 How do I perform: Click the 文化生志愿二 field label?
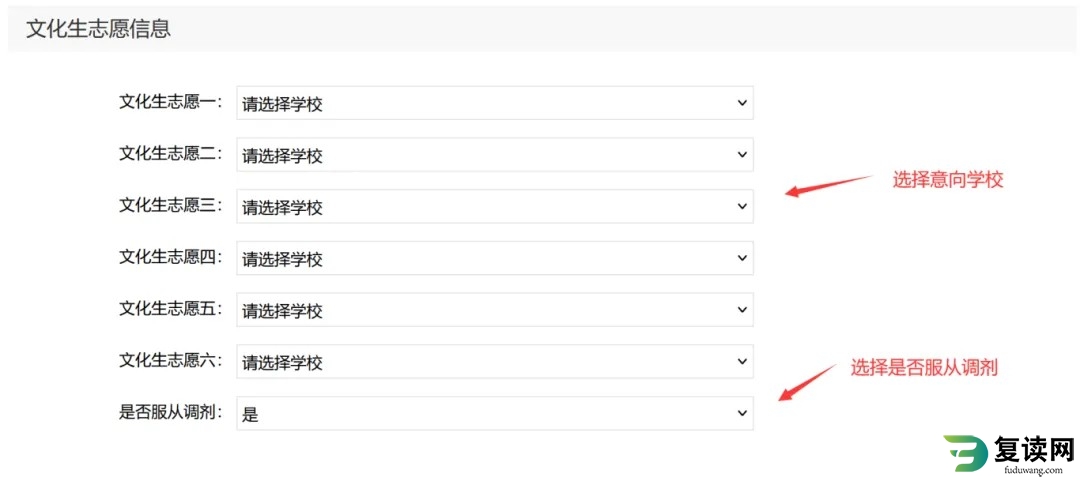pos(171,153)
